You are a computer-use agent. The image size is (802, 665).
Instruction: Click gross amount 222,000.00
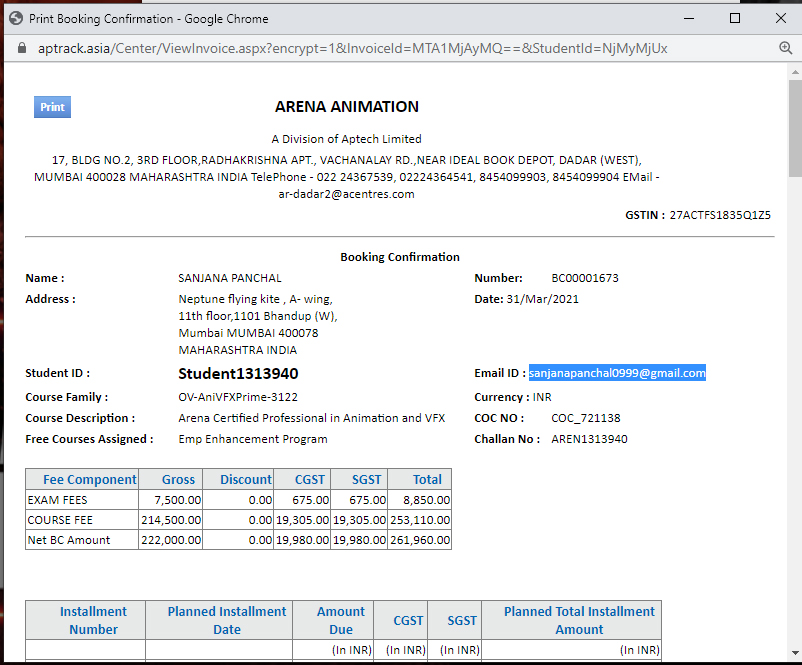coord(171,540)
